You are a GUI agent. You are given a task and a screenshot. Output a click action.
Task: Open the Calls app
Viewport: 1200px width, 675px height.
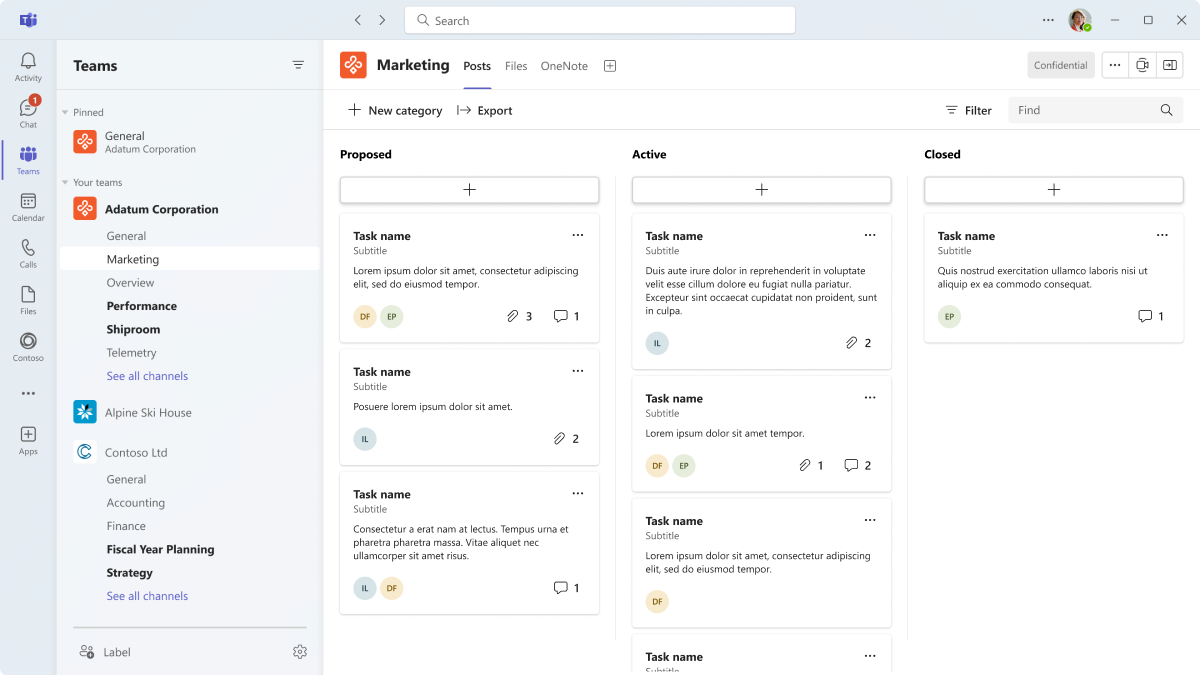pos(28,254)
